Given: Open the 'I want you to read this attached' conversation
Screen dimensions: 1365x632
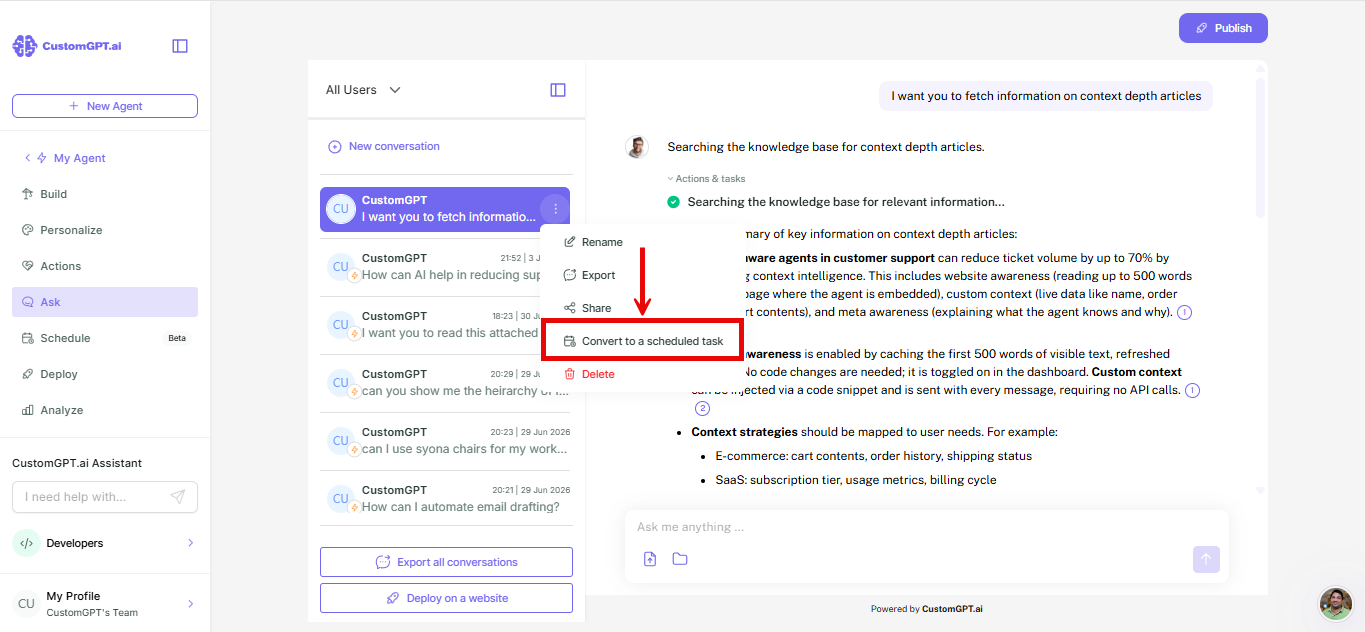Looking at the screenshot, I should click(x=445, y=325).
